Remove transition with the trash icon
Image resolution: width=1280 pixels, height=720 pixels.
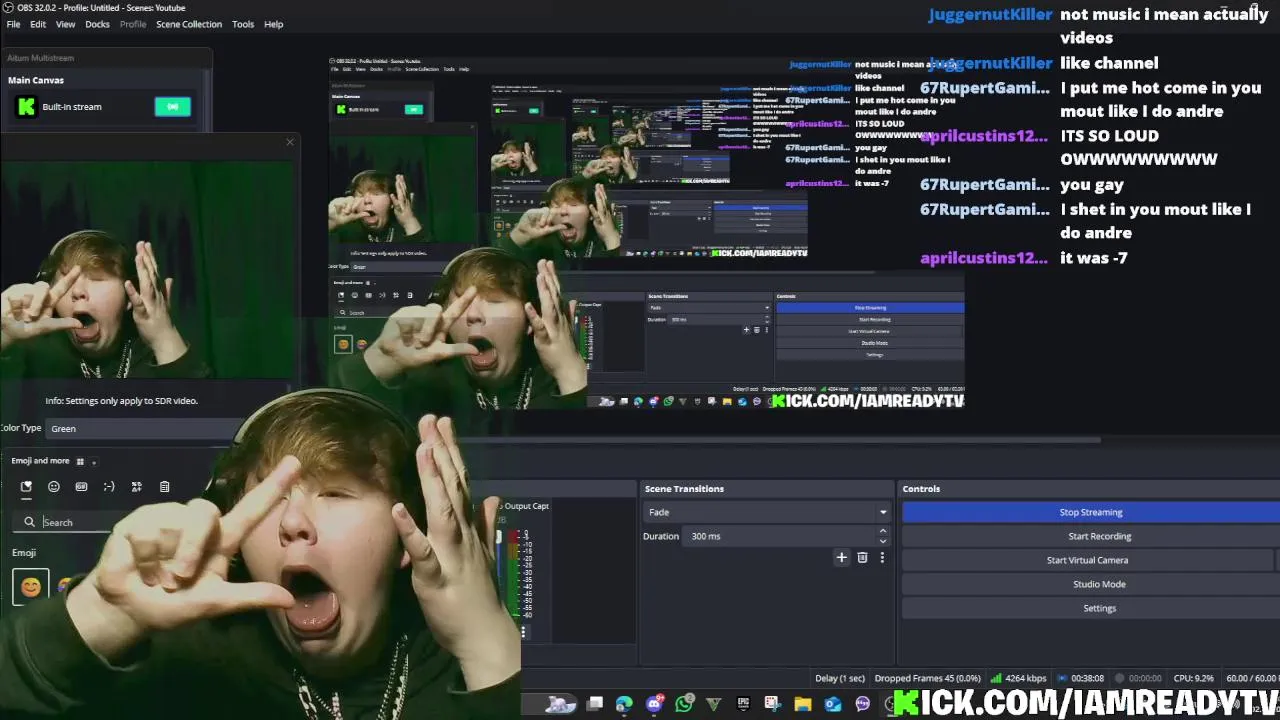coord(862,558)
